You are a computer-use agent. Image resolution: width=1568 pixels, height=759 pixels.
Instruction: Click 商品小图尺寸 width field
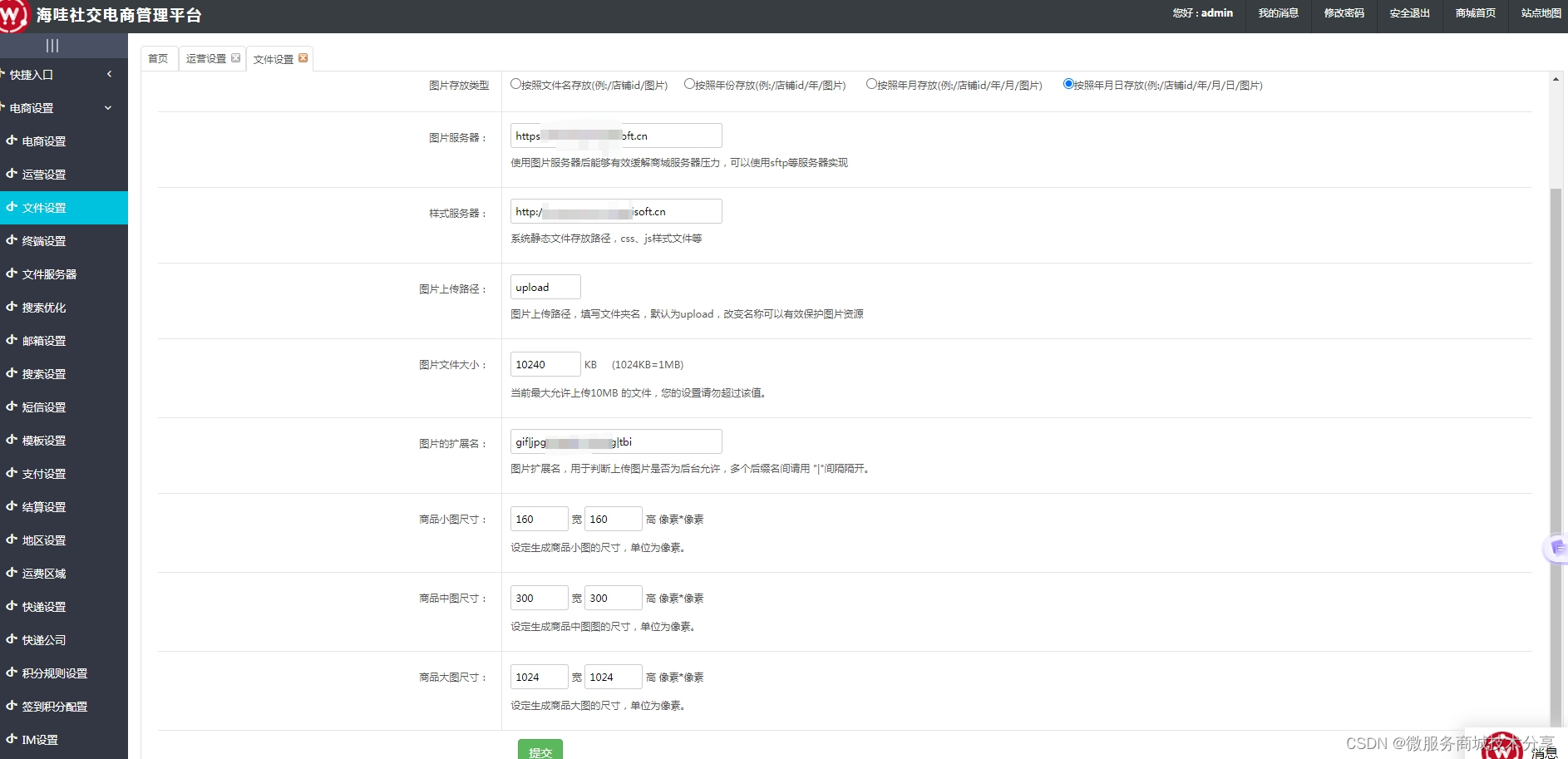click(x=540, y=519)
